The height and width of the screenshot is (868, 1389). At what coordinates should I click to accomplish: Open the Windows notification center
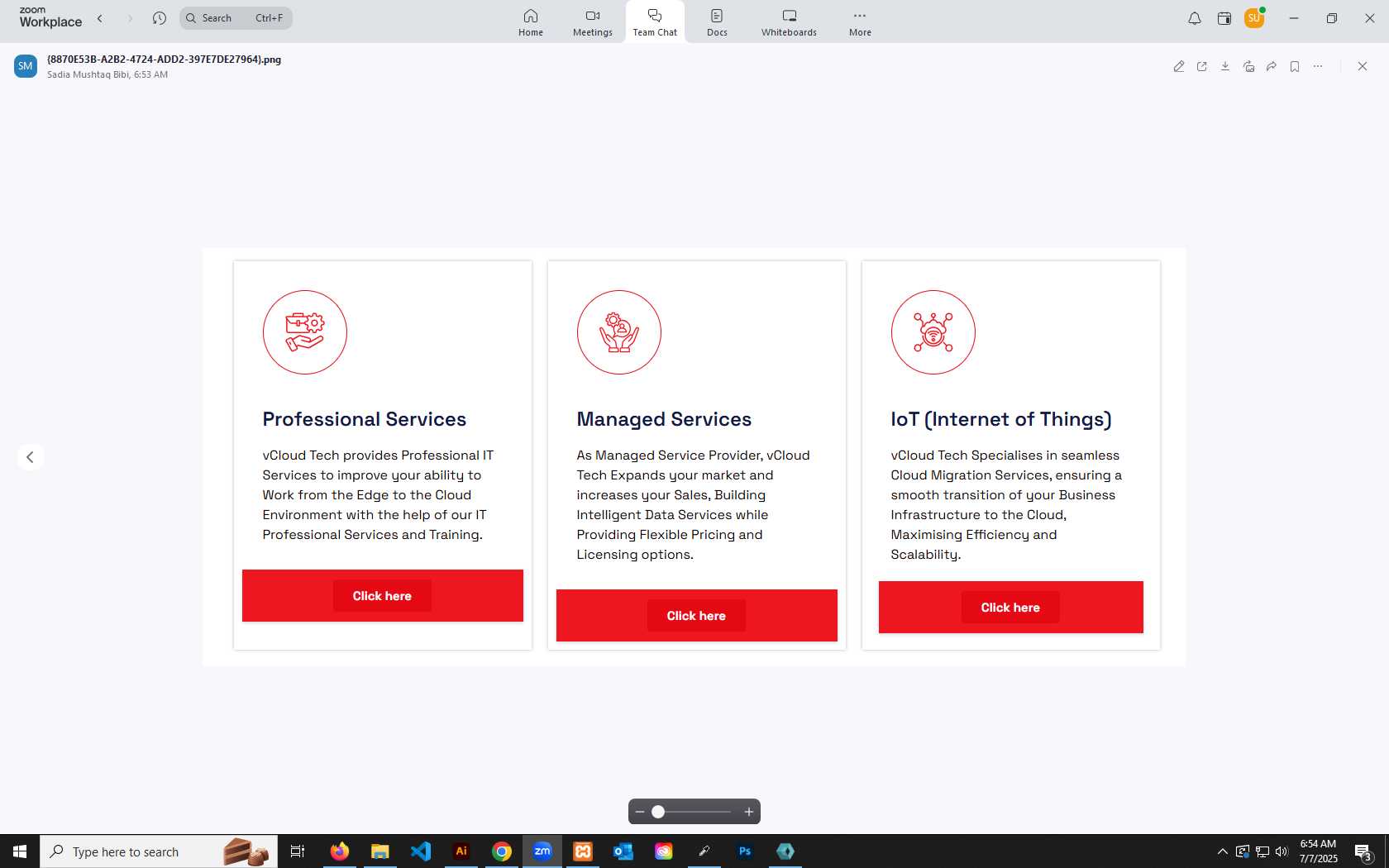(1363, 851)
